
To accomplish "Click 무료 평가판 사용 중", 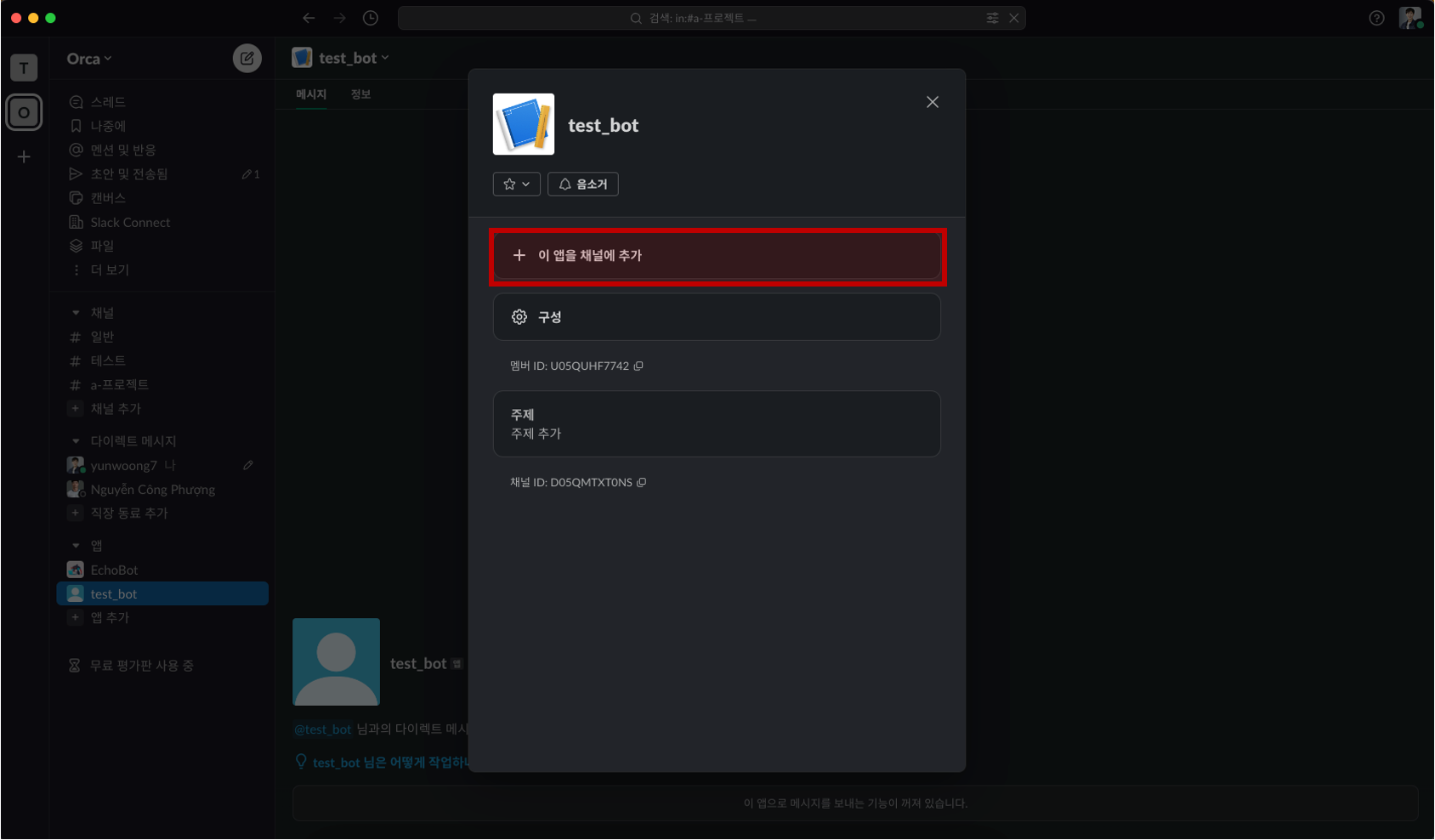I will click(132, 666).
